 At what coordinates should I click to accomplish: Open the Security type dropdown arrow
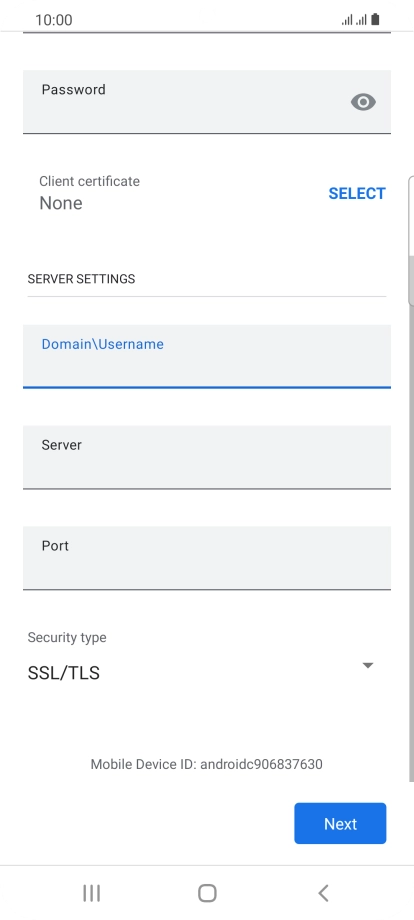(x=368, y=665)
